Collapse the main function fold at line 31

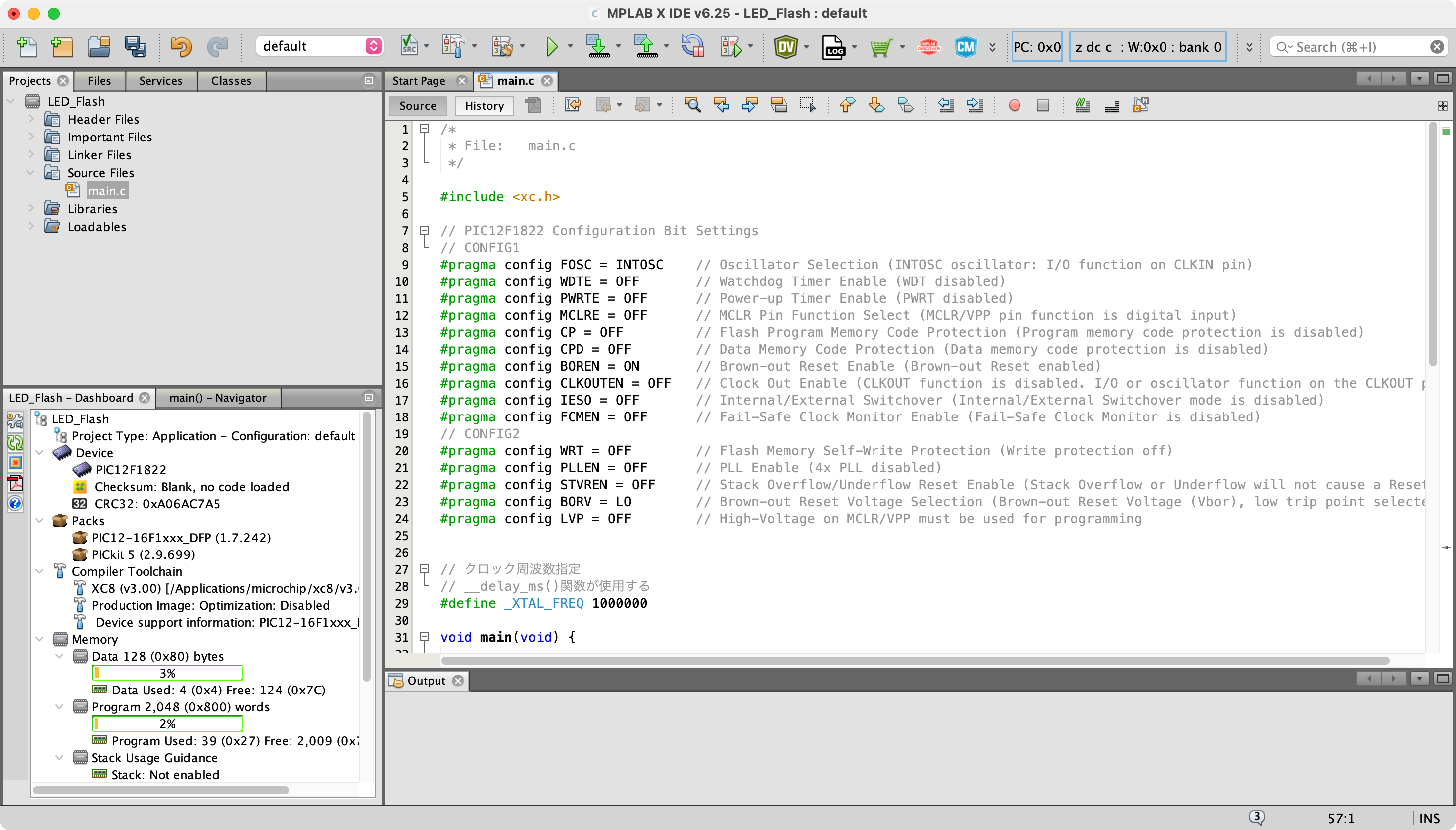[424, 637]
